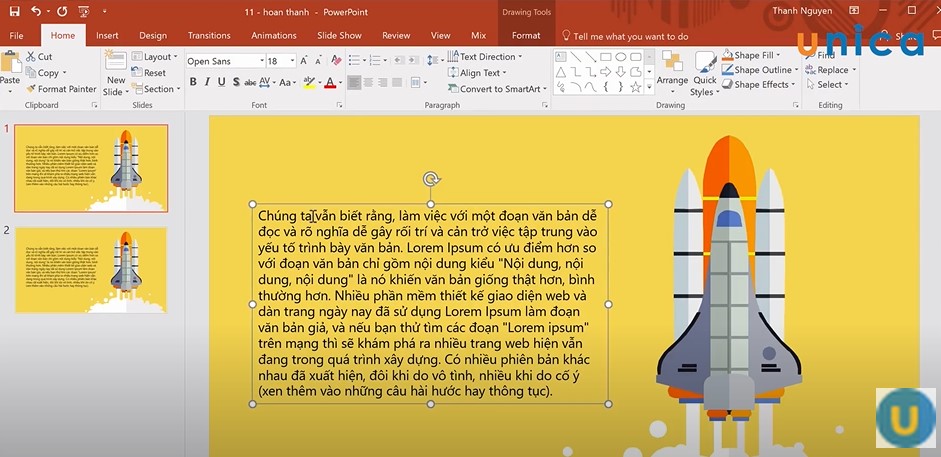
Task: Select the Right Arrow shape
Action: pyautogui.click(x=606, y=72)
